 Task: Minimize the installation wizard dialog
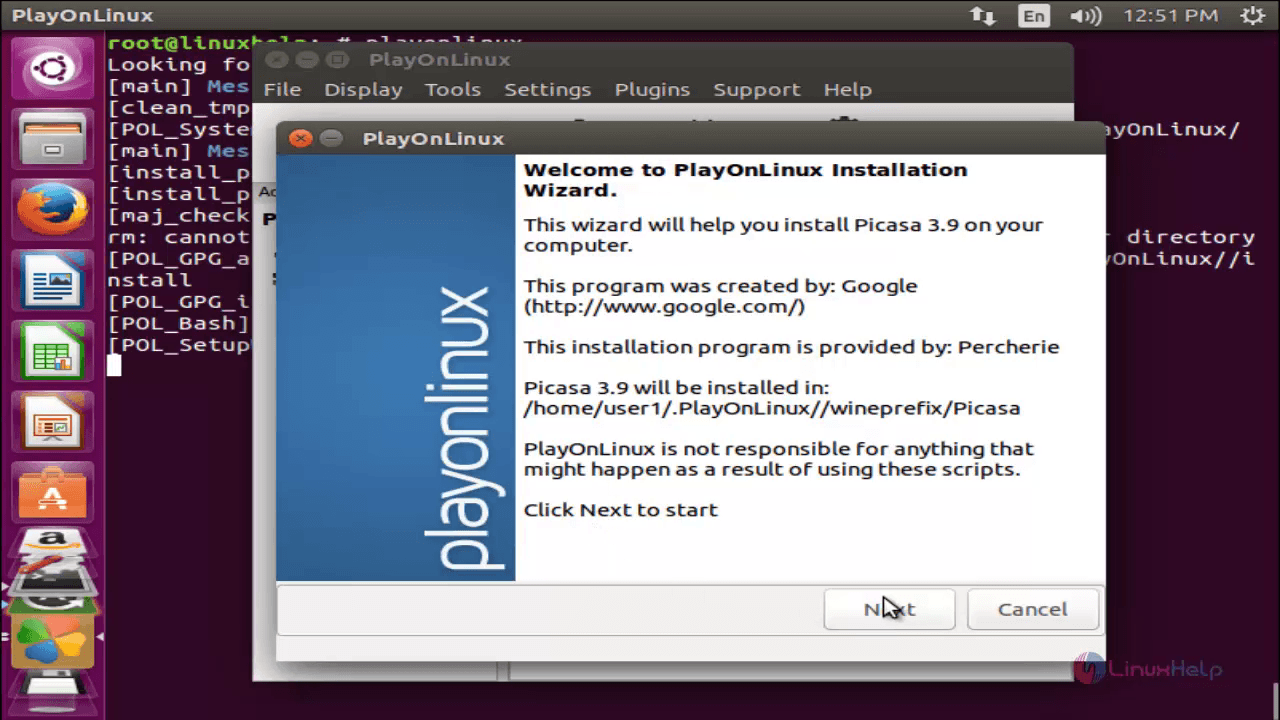point(331,139)
